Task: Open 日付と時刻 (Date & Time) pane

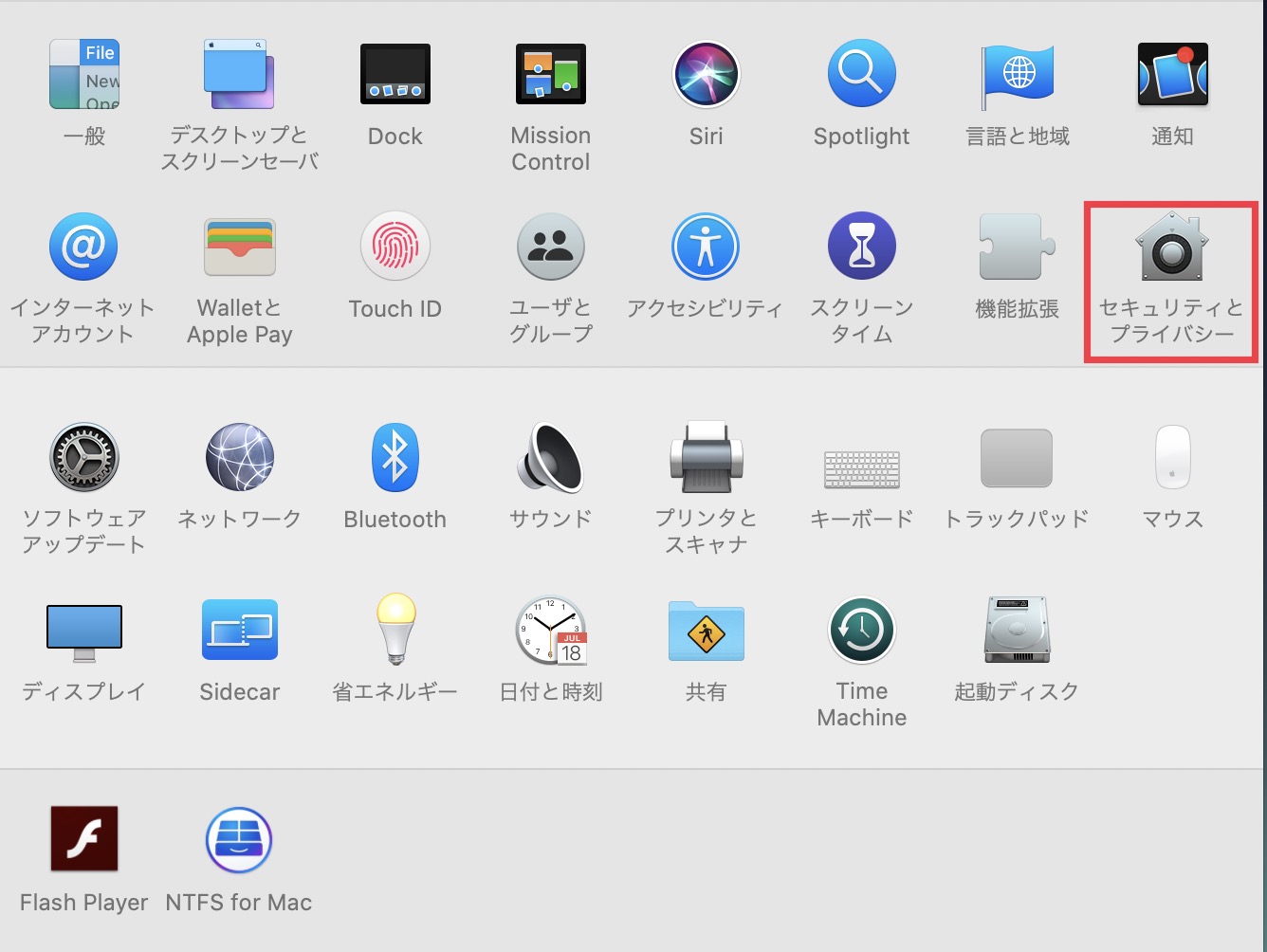Action: 551,631
